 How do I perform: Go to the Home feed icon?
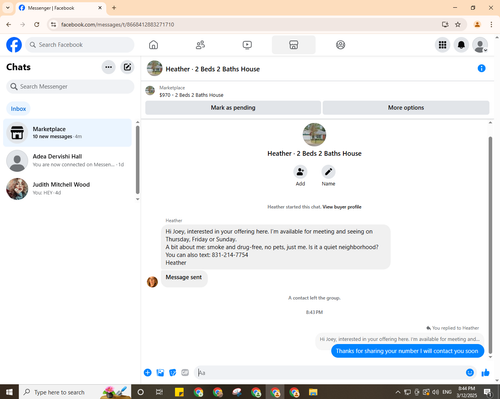point(153,45)
